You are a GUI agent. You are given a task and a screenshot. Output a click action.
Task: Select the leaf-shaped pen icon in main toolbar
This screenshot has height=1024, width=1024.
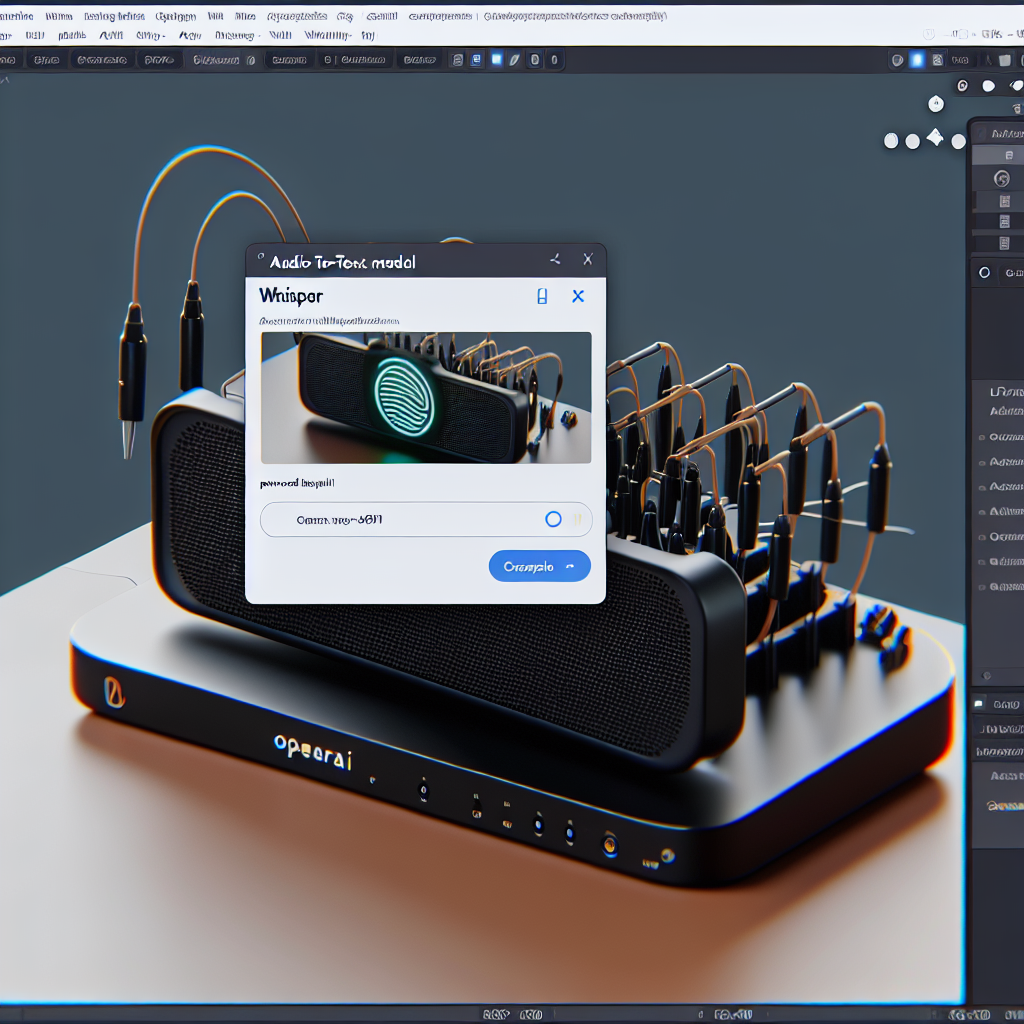point(515,60)
